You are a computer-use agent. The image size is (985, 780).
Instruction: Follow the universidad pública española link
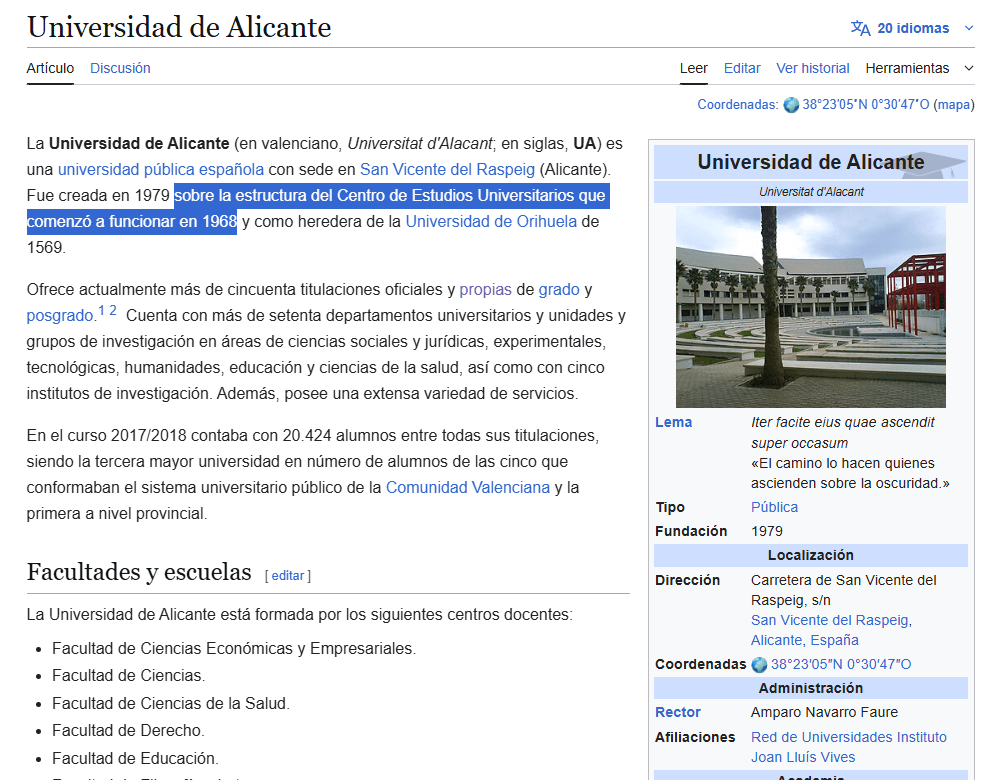point(161,170)
